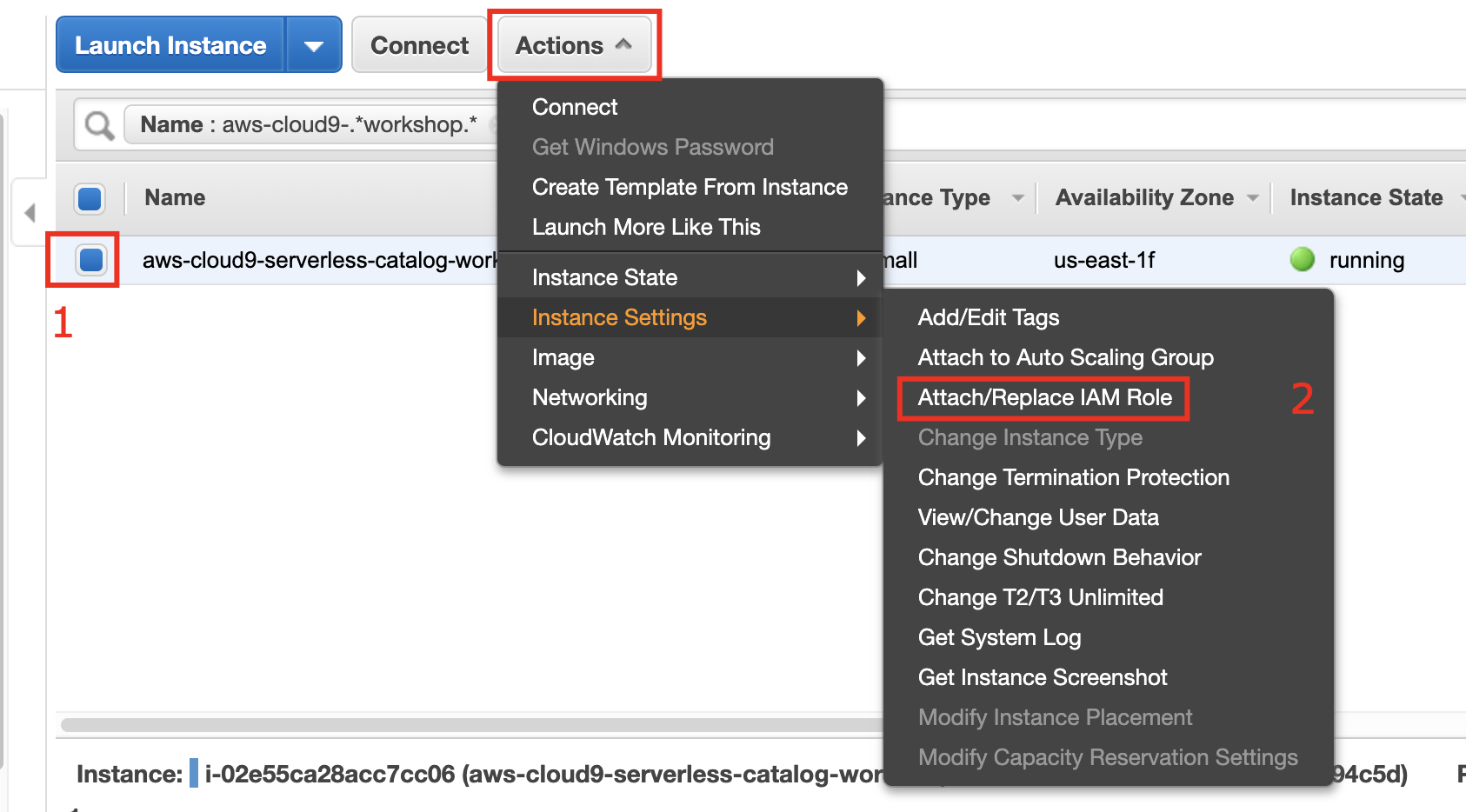Click the running state text
The width and height of the screenshot is (1466, 812).
click(x=1367, y=260)
